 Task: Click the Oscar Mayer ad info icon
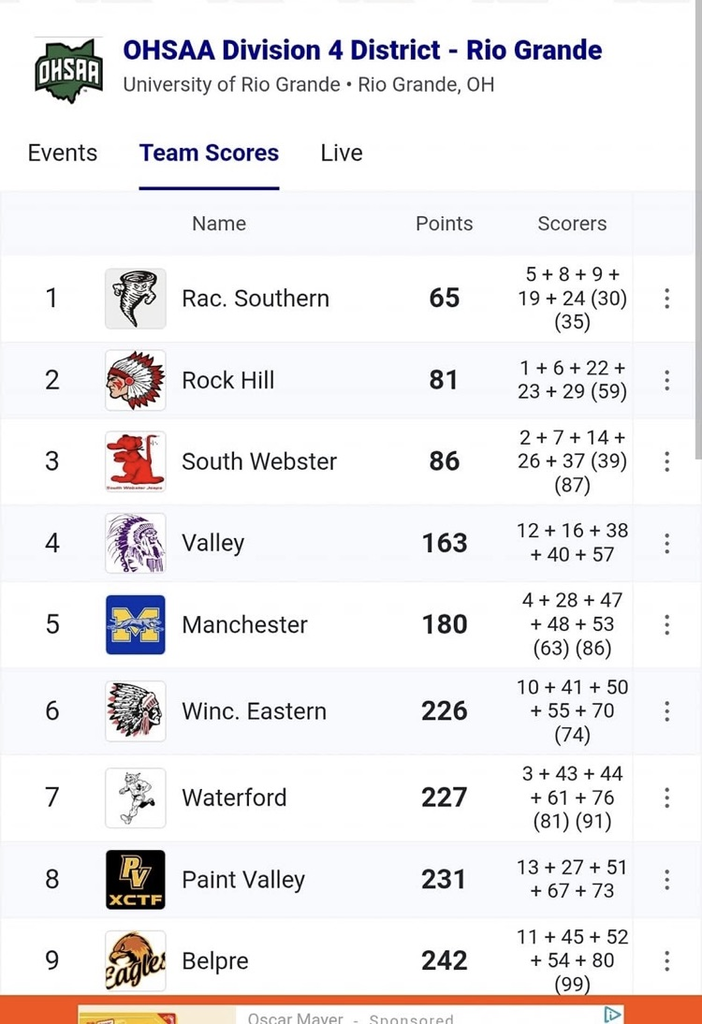[612, 1014]
